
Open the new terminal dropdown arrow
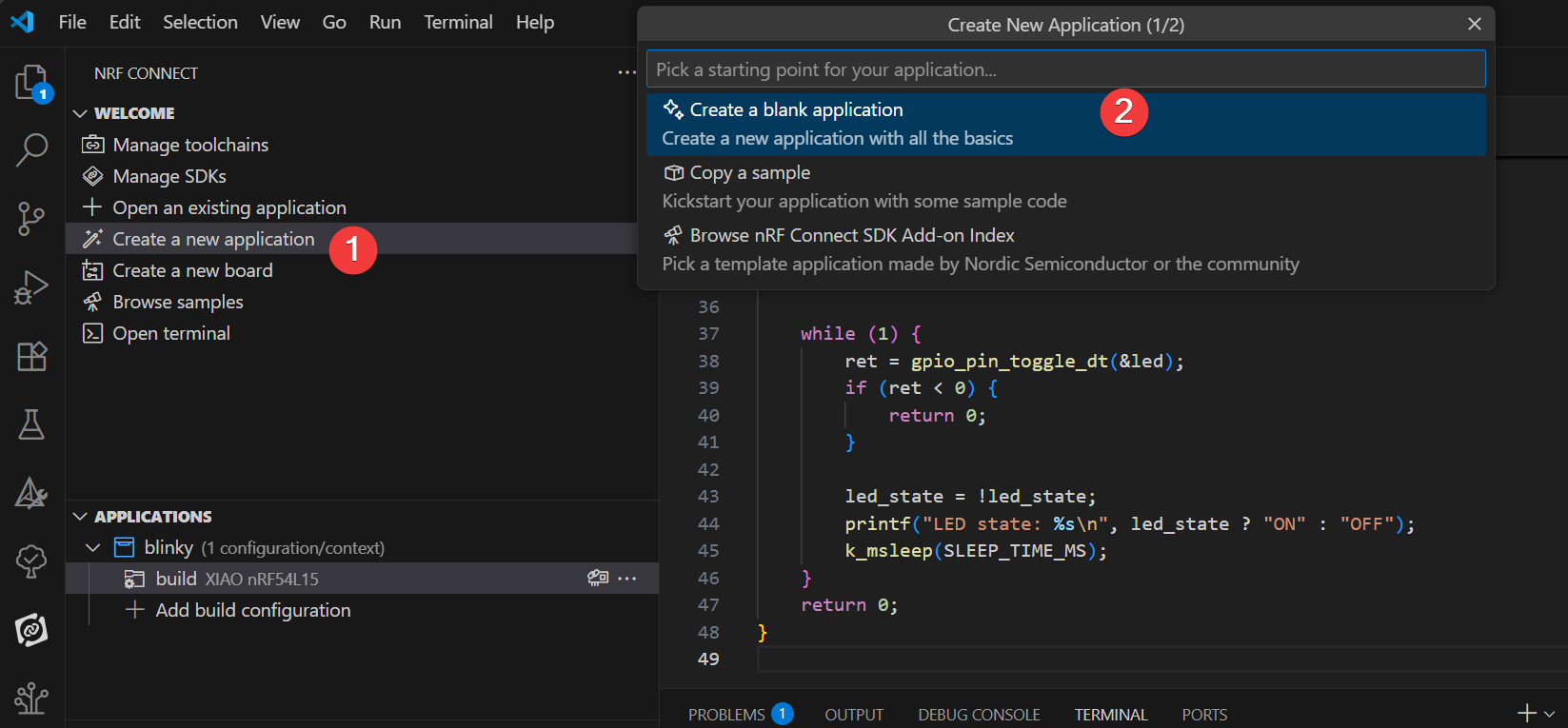[1550, 714]
